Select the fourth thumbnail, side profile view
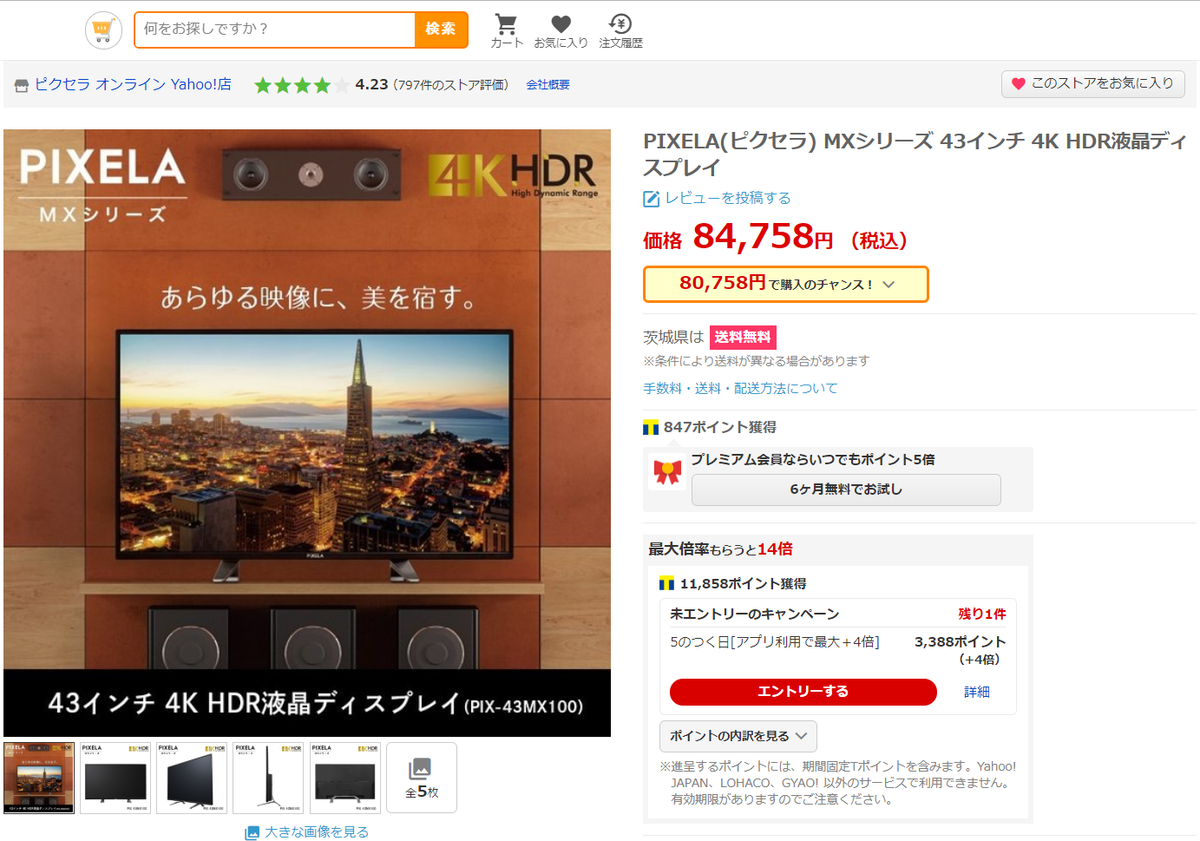Image resolution: width=1200 pixels, height=841 pixels. pos(268,777)
